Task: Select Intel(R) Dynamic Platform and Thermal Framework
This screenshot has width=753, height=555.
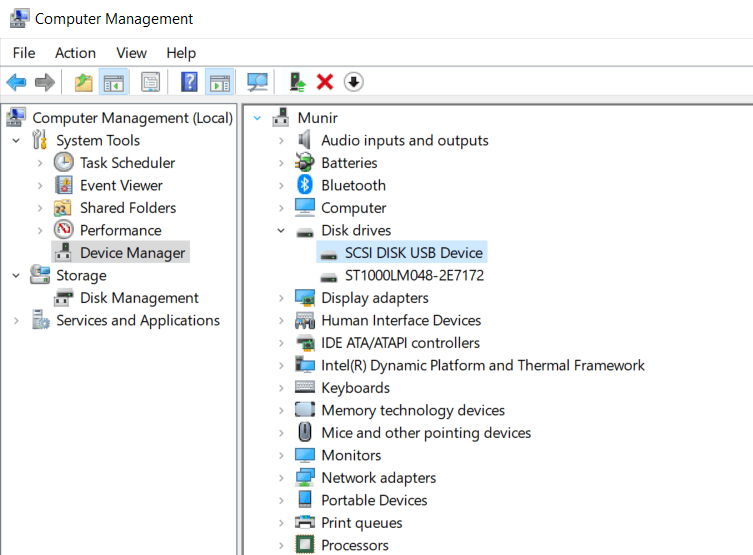Action: click(483, 365)
